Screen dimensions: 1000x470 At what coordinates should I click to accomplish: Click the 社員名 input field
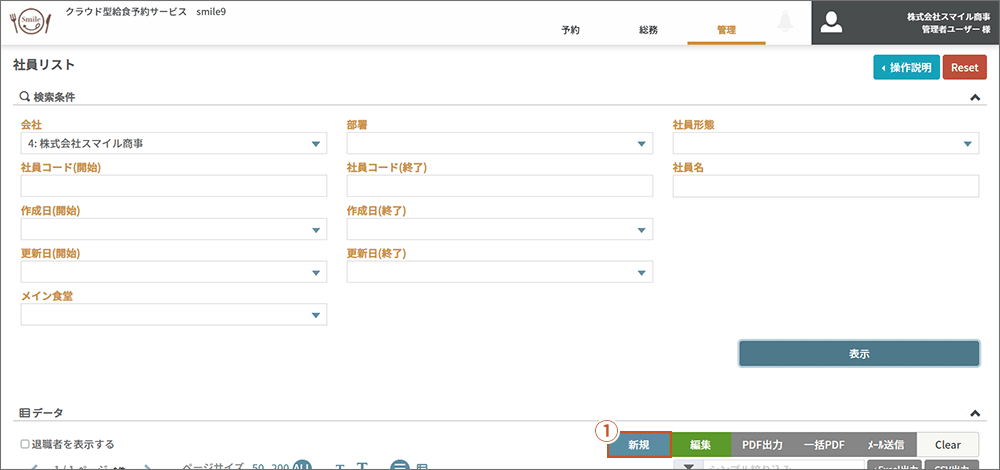point(825,187)
